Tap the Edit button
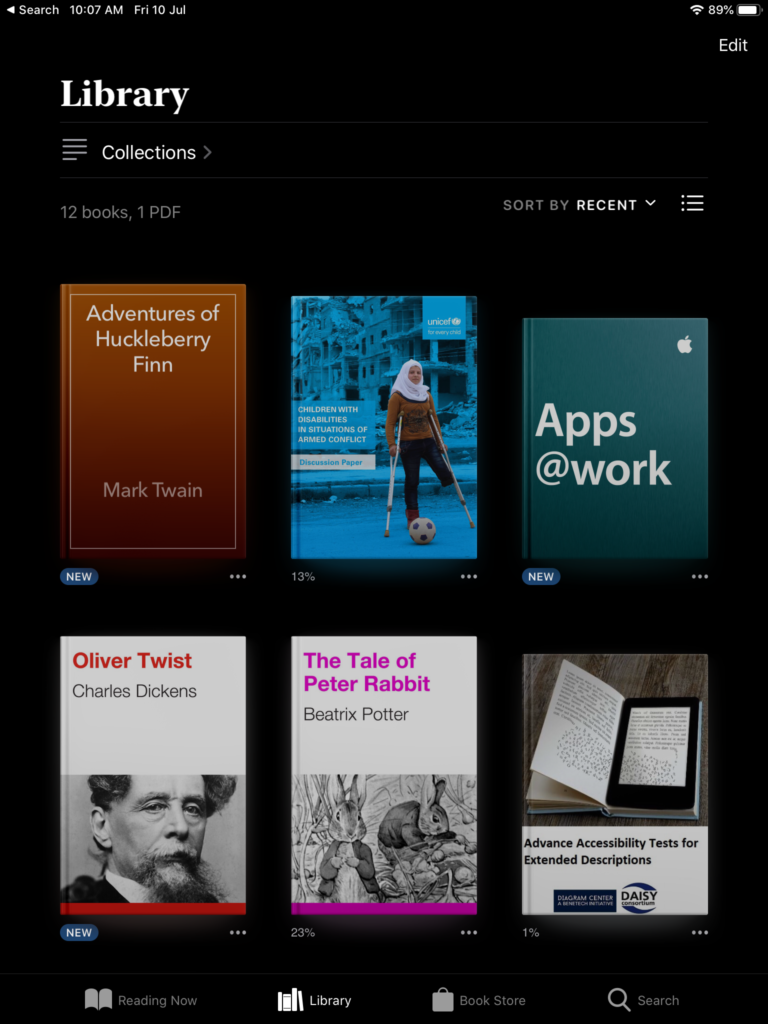This screenshot has height=1024, width=768. [x=733, y=45]
